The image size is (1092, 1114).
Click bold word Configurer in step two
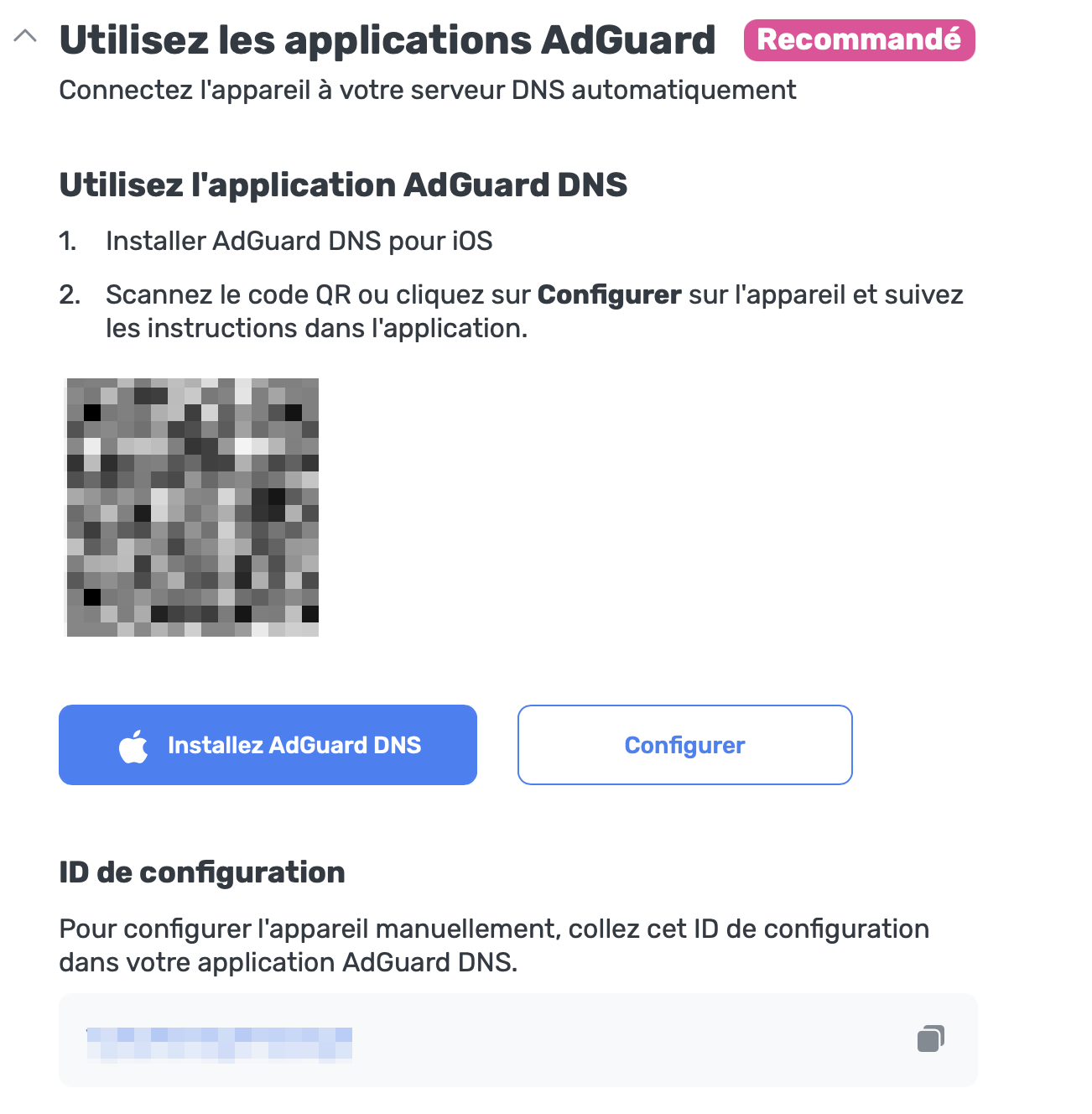tap(609, 295)
